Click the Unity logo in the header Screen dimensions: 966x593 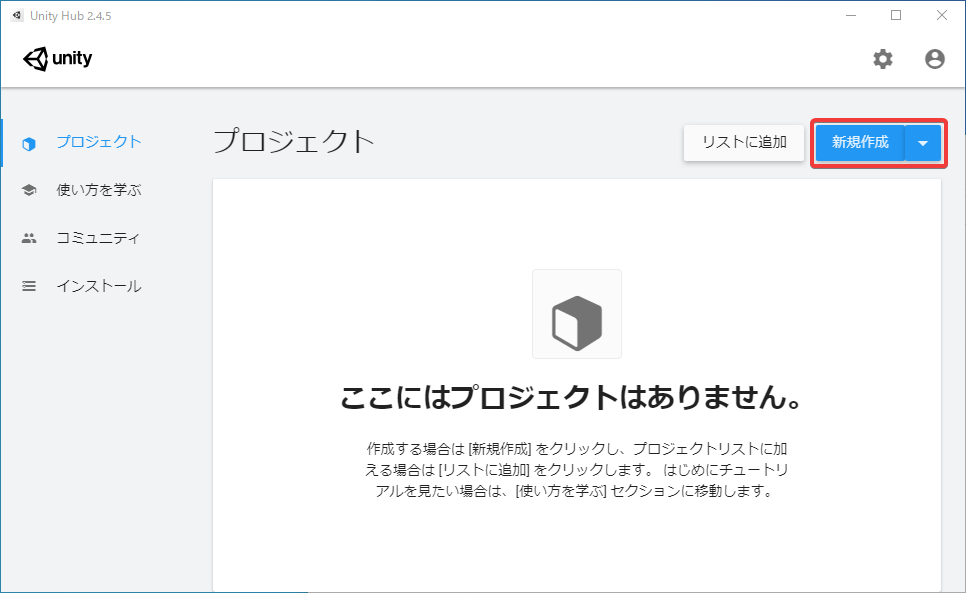click(57, 58)
